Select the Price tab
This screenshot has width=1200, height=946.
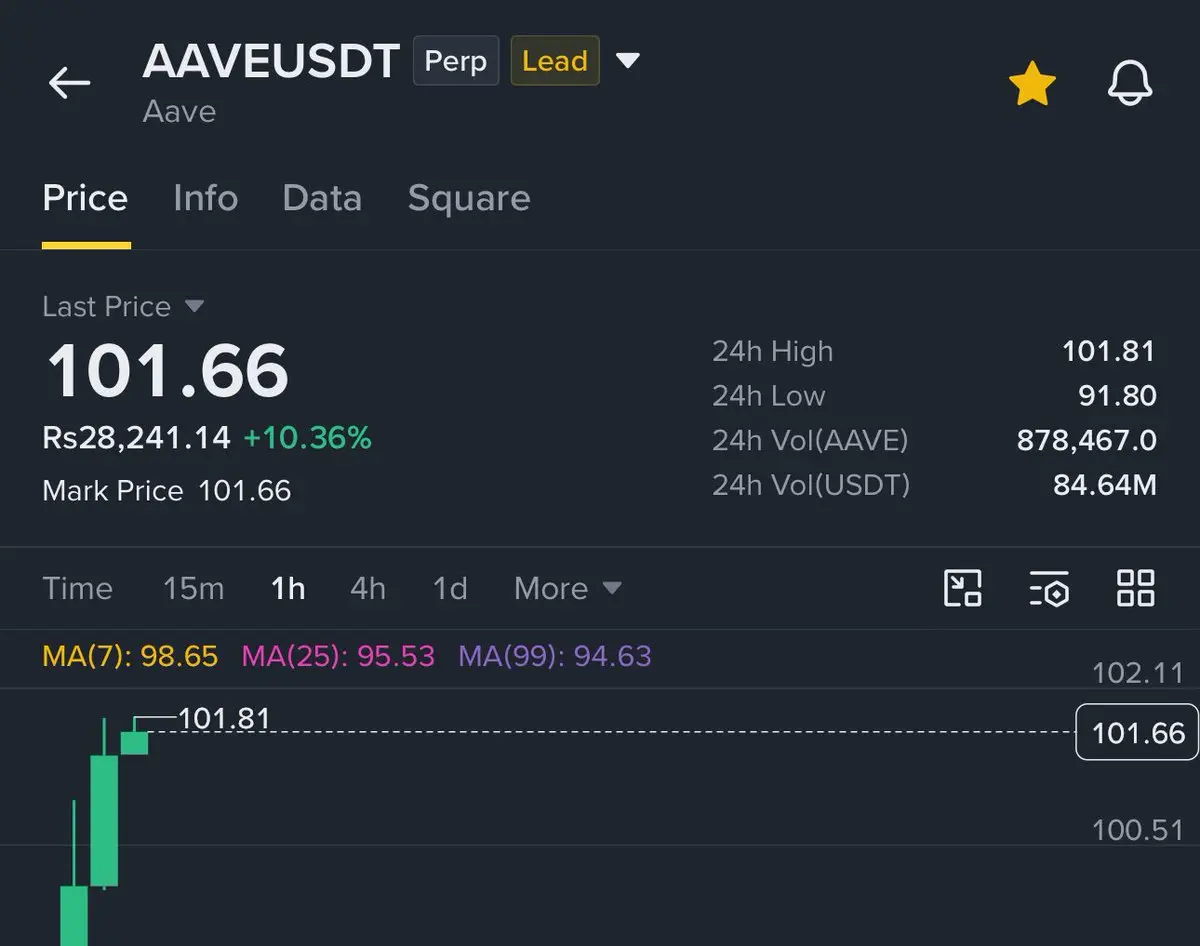(x=85, y=198)
